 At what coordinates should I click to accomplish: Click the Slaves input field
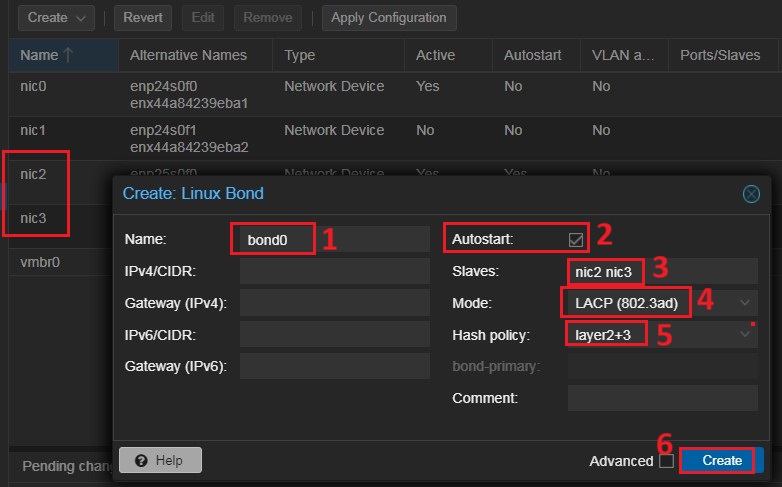(x=663, y=271)
